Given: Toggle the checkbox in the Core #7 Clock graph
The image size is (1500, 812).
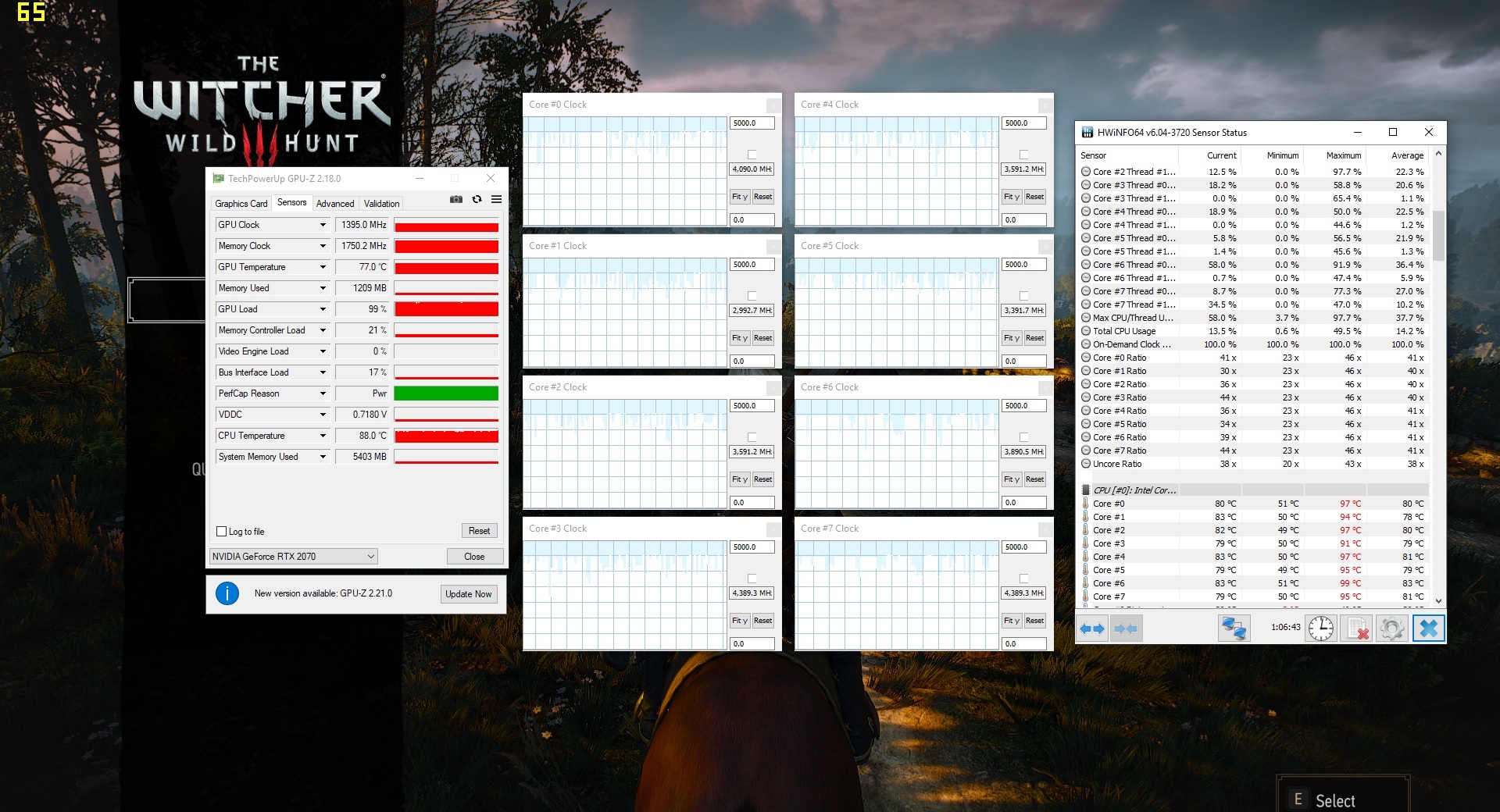Looking at the screenshot, I should (1023, 579).
